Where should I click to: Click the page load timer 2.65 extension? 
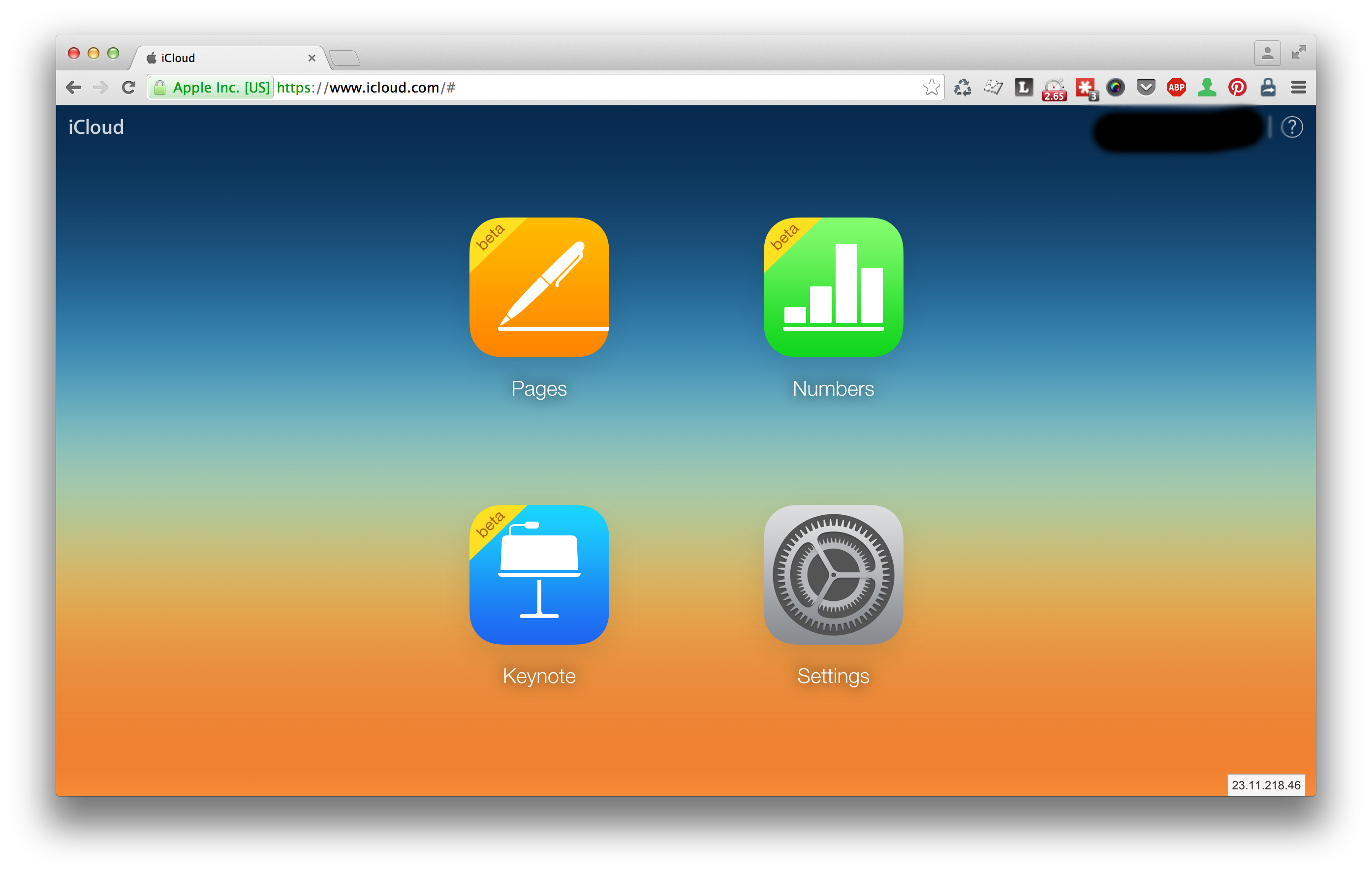[x=1054, y=88]
